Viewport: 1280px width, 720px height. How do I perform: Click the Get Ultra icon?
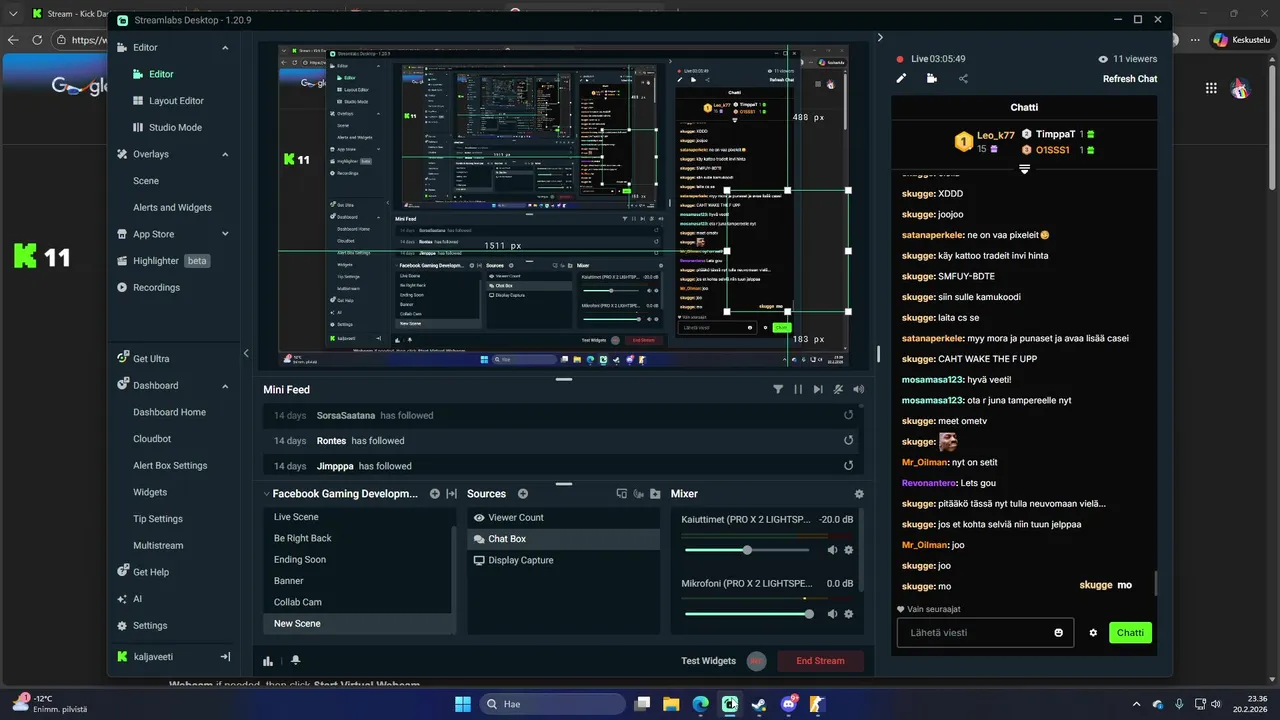click(x=122, y=358)
